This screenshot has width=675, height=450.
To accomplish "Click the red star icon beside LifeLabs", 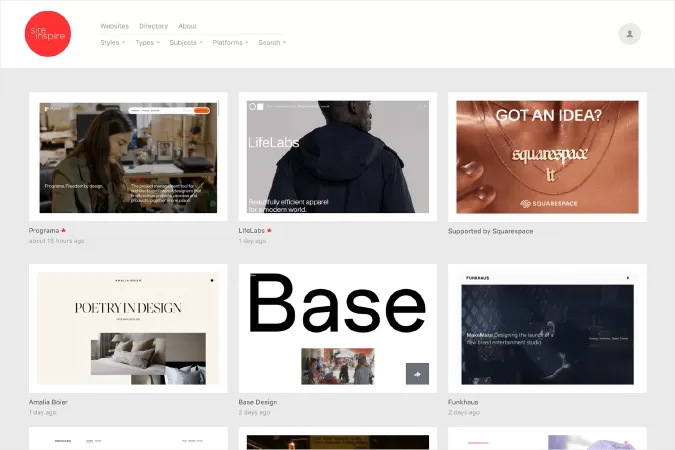I will 269,230.
